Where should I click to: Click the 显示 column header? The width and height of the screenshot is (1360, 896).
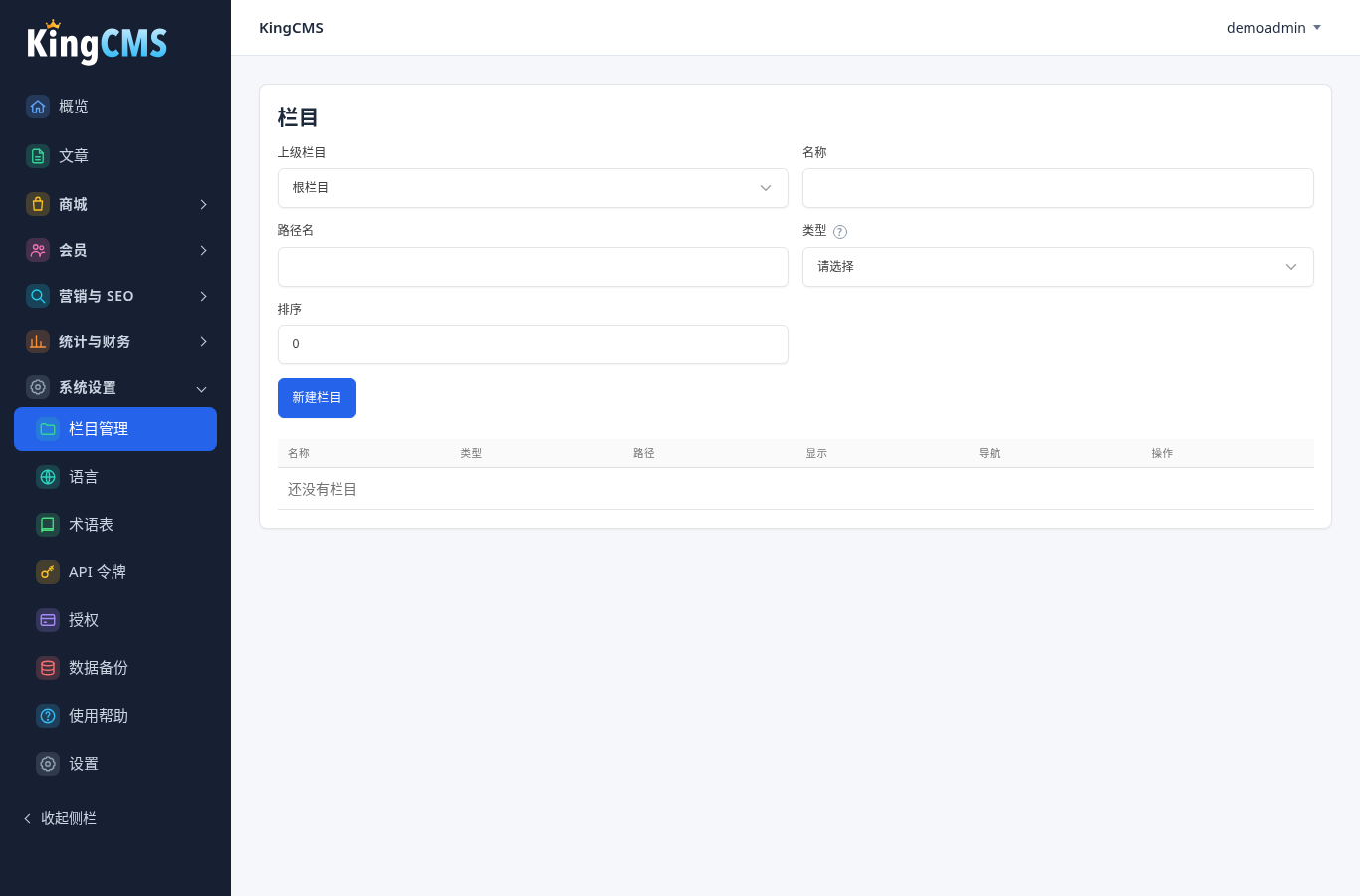[816, 453]
